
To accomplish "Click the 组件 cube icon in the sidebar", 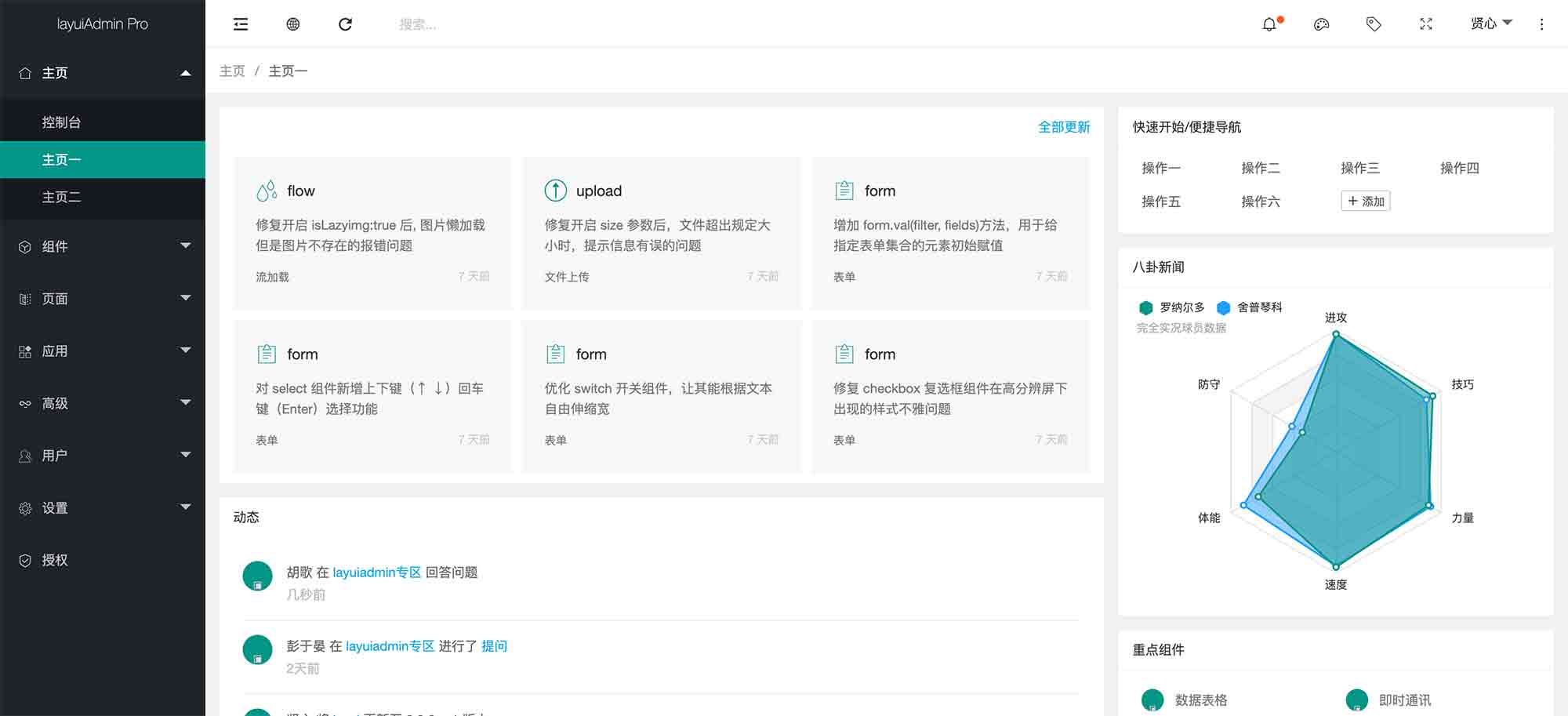I will (25, 246).
